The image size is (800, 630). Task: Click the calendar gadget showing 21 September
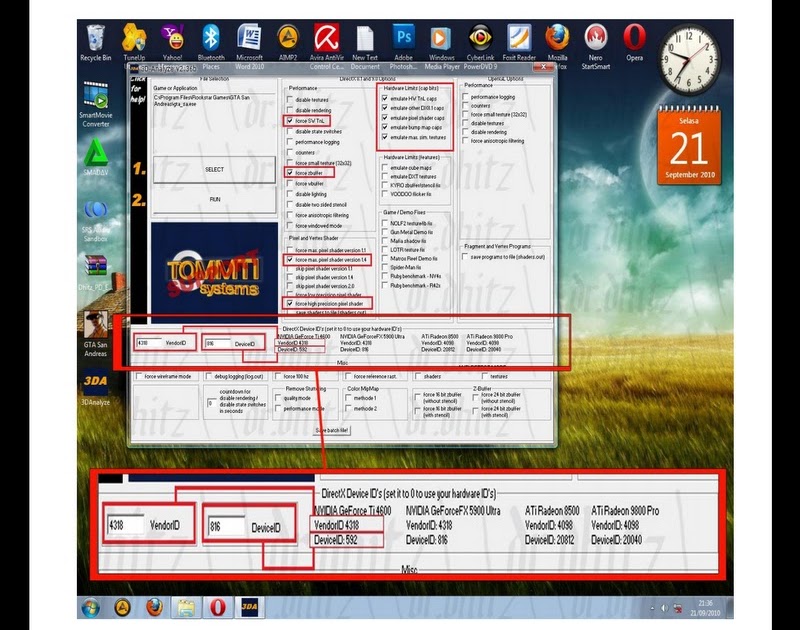tap(689, 145)
